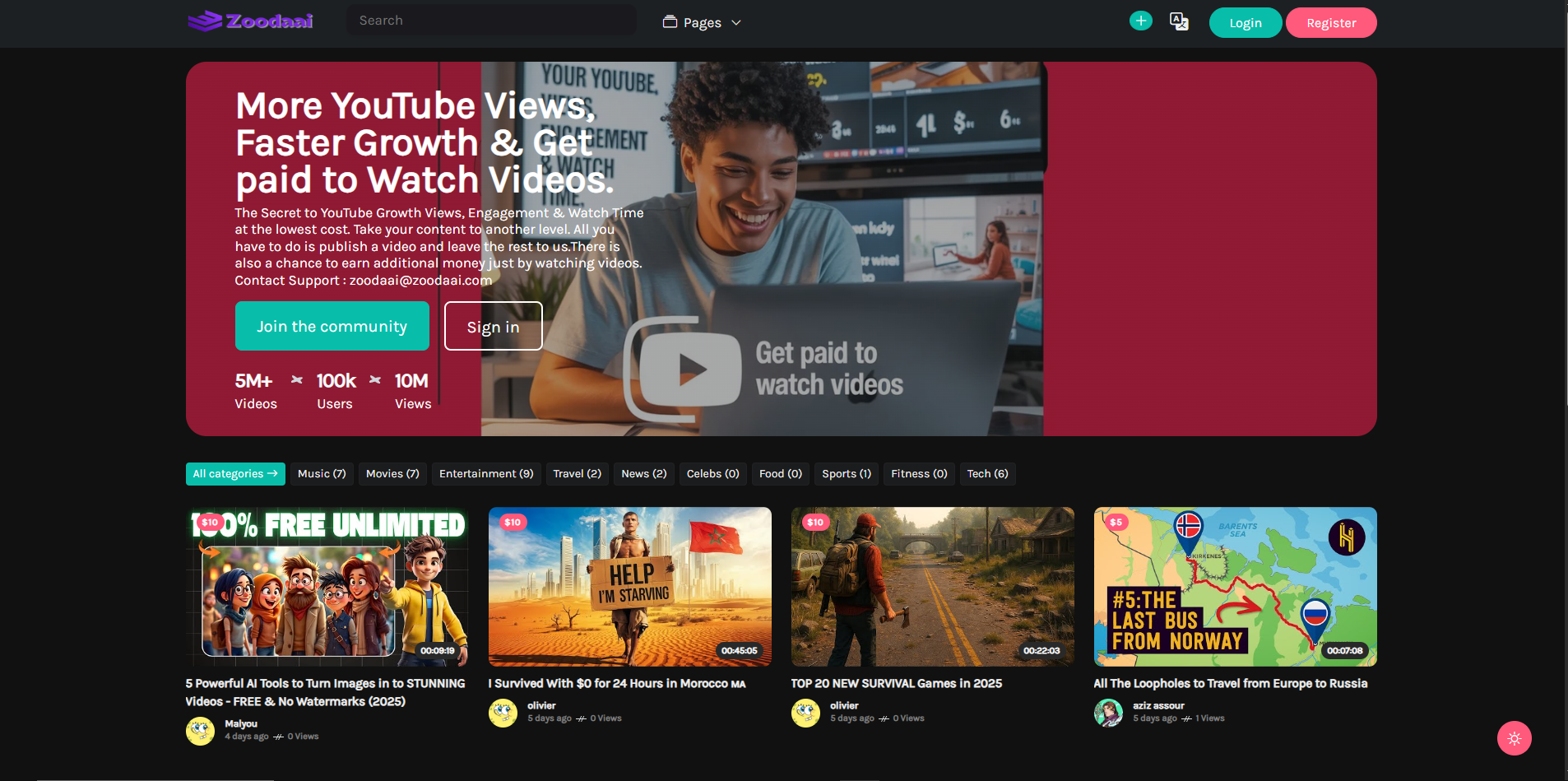
Task: Open title 5 Powerful AI Tools video
Action: (x=325, y=692)
